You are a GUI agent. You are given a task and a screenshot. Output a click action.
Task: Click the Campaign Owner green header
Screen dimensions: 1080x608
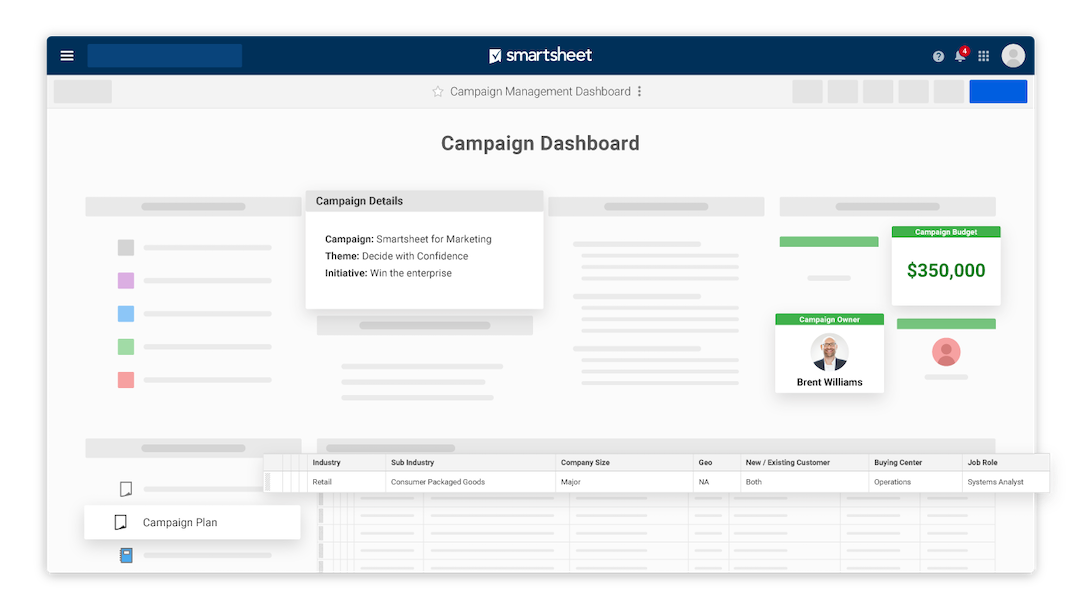pos(829,319)
